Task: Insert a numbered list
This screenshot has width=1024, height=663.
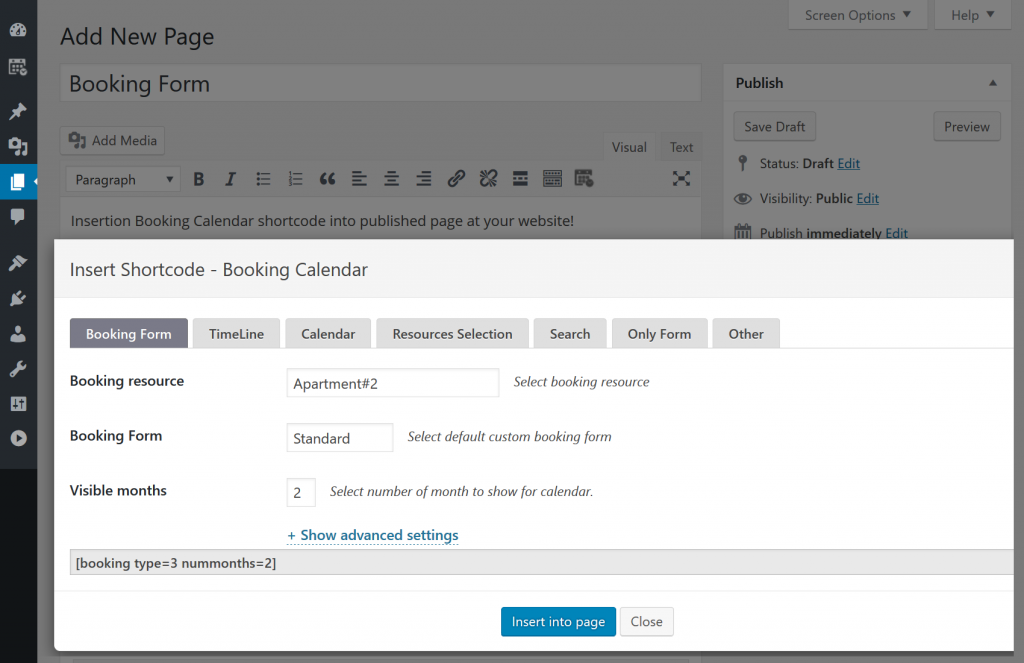Action: (x=294, y=178)
